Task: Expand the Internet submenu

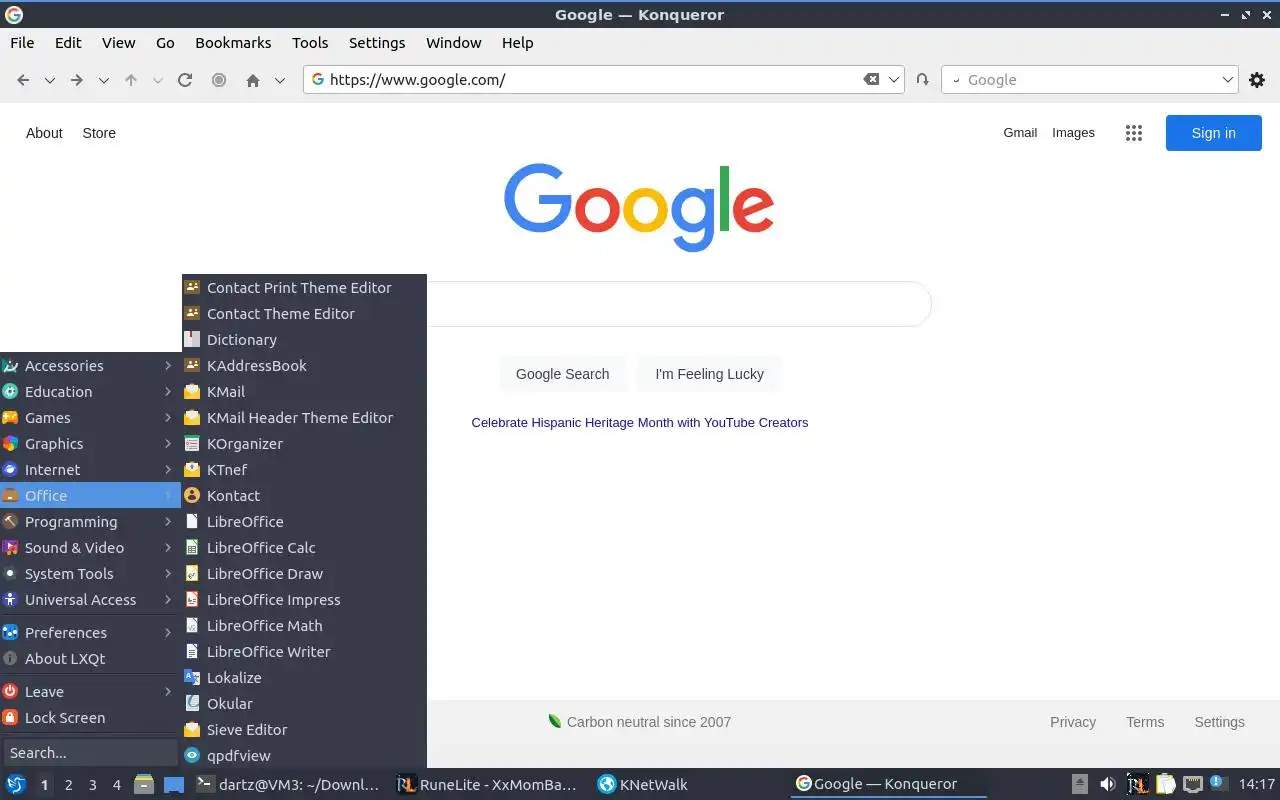Action: point(90,470)
